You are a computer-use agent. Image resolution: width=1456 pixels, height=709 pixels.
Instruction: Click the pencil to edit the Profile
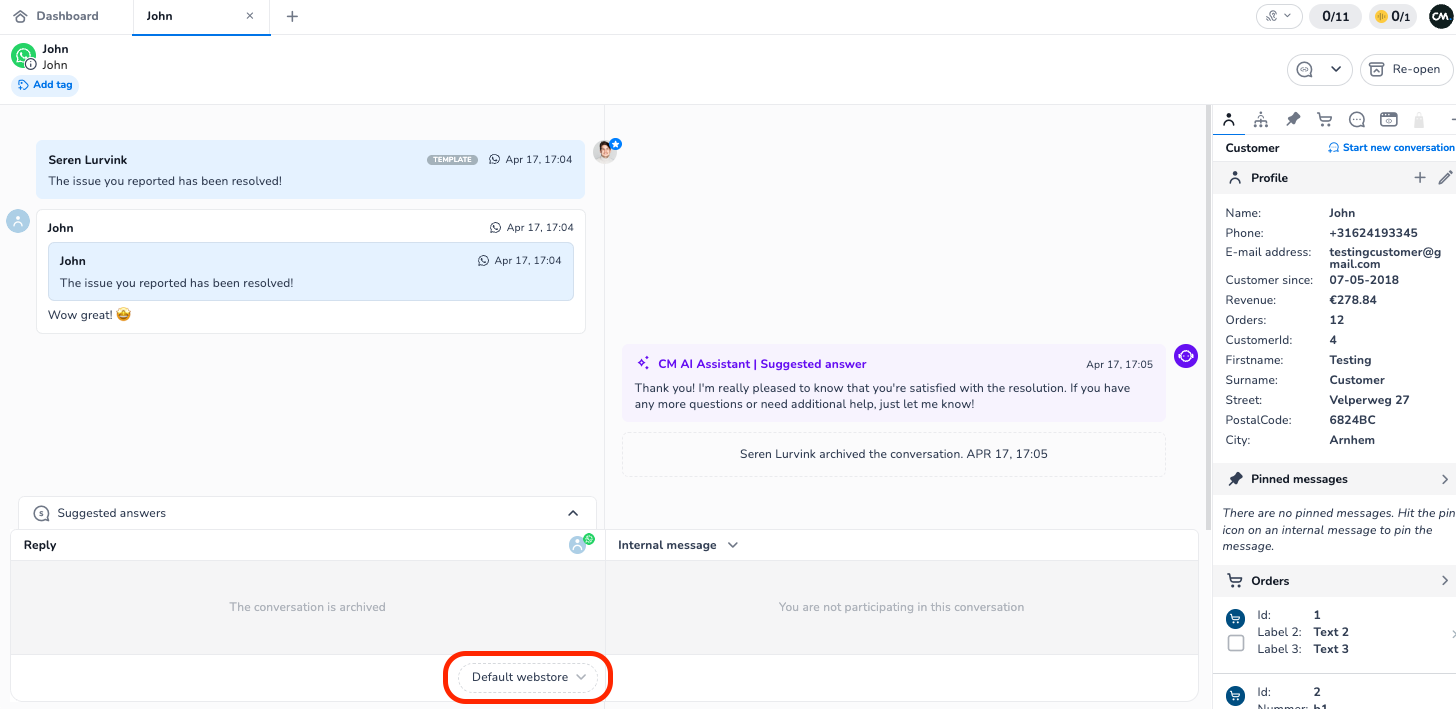[x=1446, y=177]
